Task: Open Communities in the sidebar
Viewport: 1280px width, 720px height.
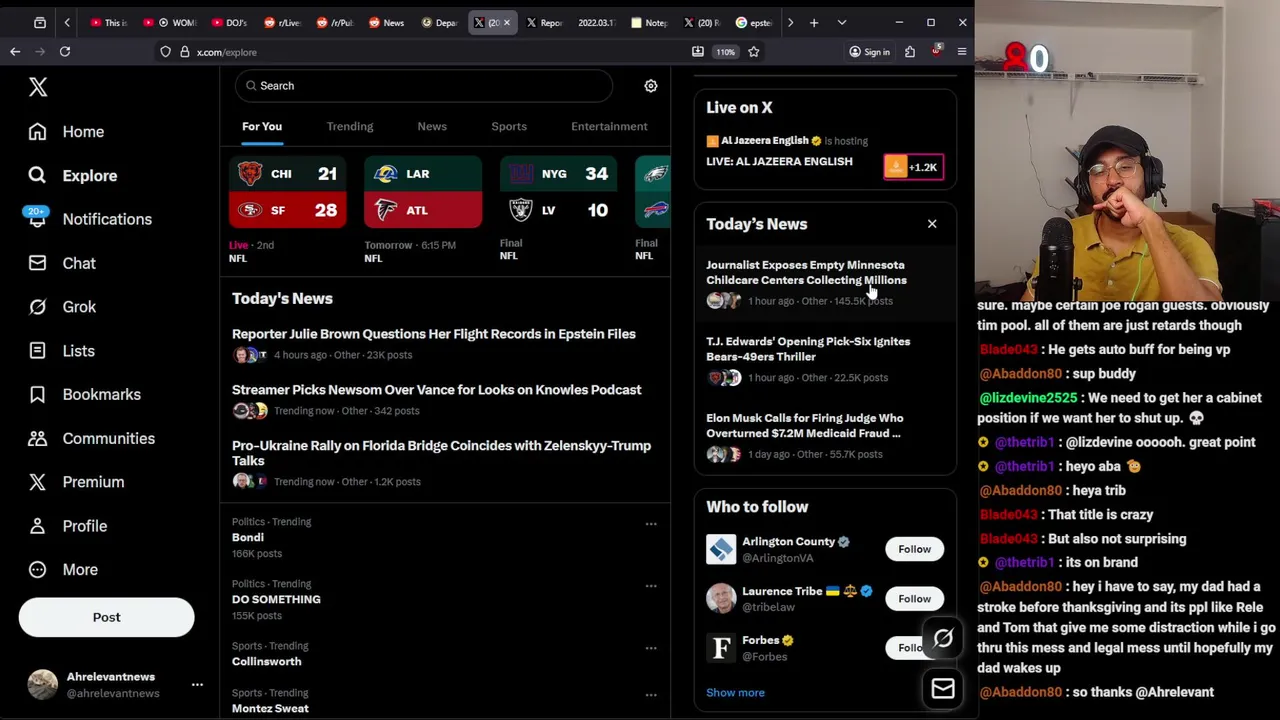Action: tap(91, 439)
